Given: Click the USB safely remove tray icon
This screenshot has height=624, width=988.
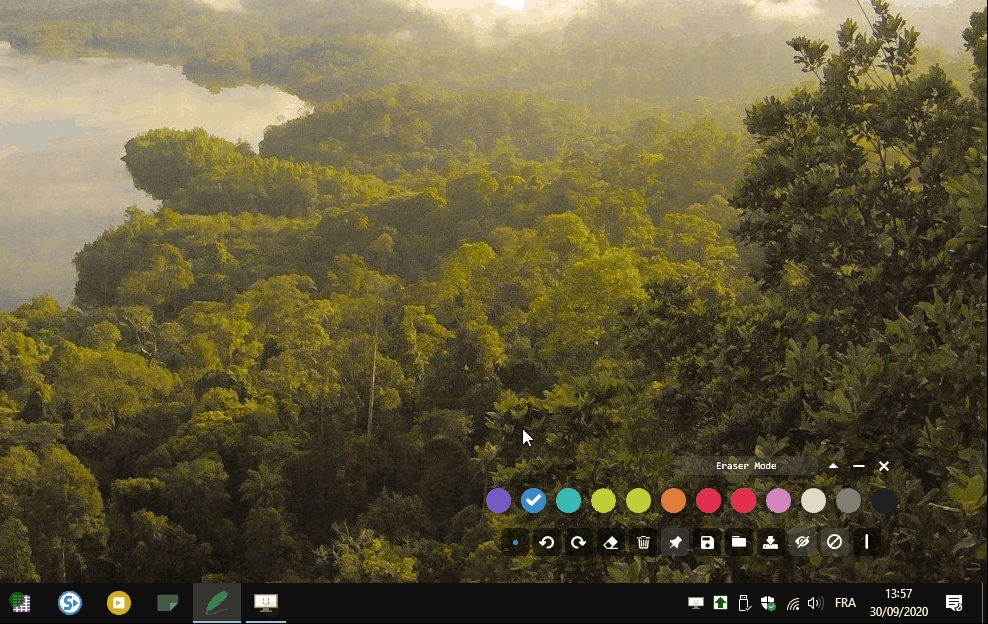Looking at the screenshot, I should coord(744,603).
